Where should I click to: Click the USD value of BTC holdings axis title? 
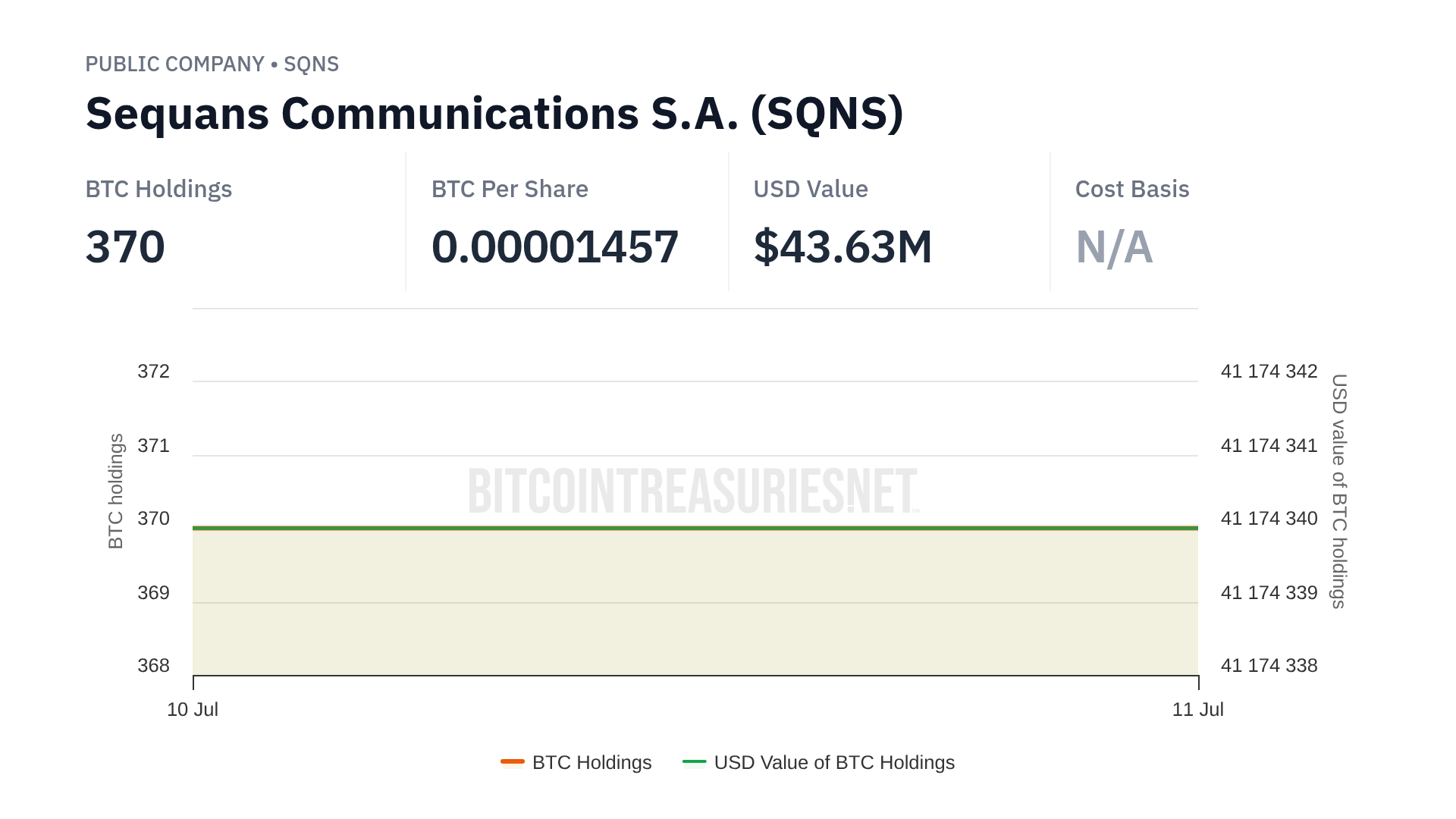click(1339, 491)
